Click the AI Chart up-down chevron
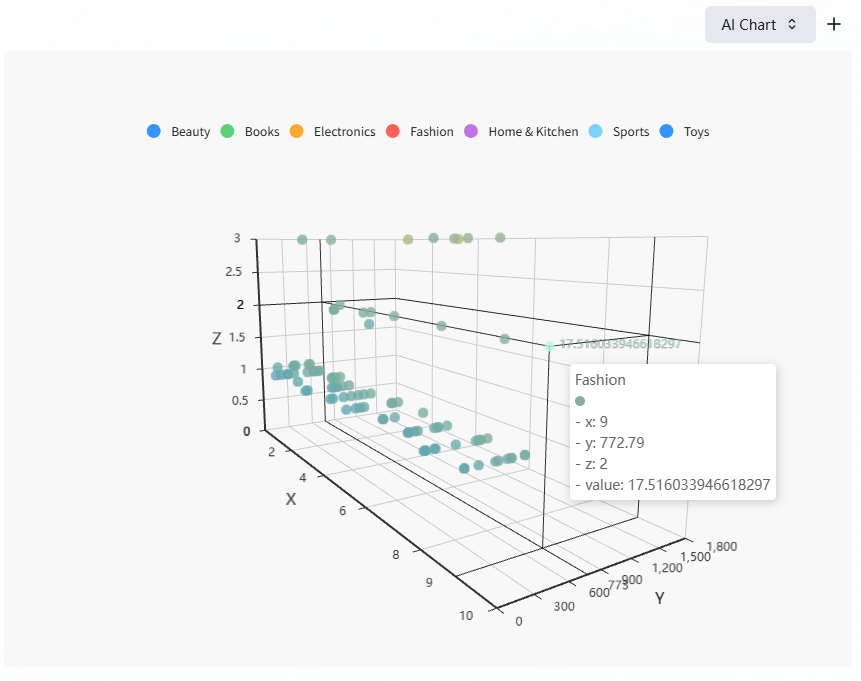Screen dimensions: 861x681 [794, 24]
